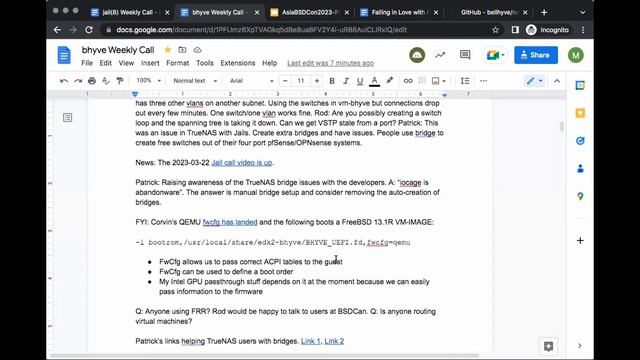Click the move document folder icon
The width and height of the screenshot is (640, 360).
coord(182,50)
